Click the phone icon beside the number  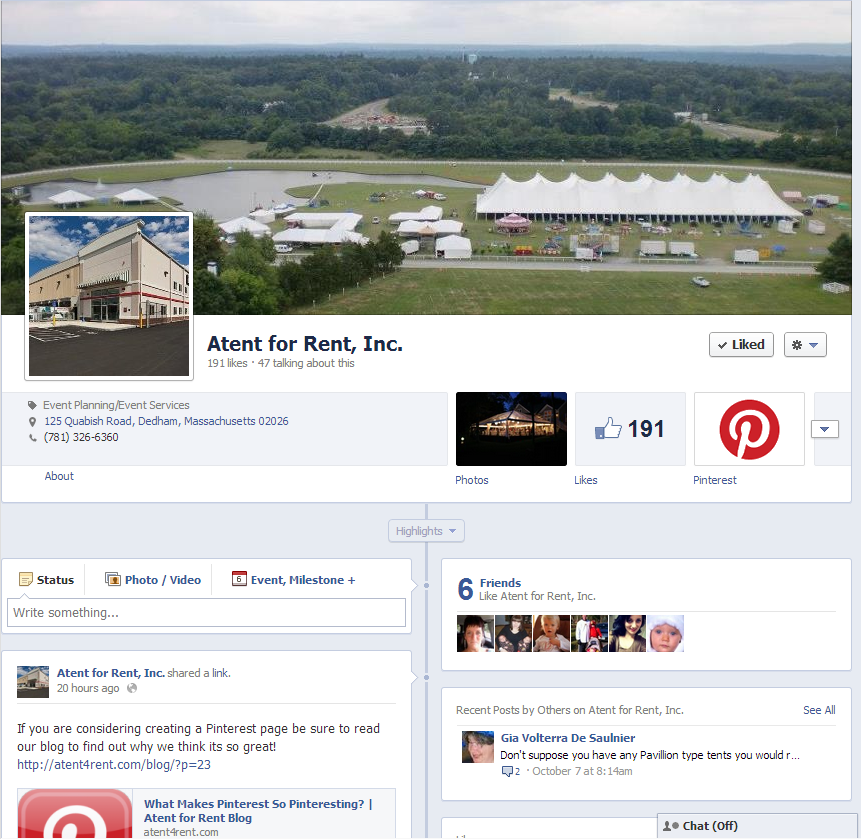[33, 438]
